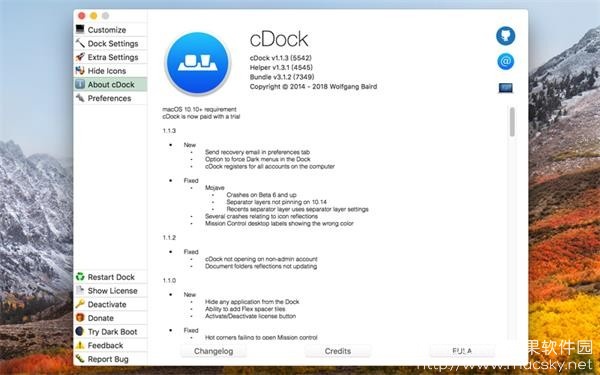Click the Copyright 2014 - 2018 Wolfgang Baird text

coord(313,86)
